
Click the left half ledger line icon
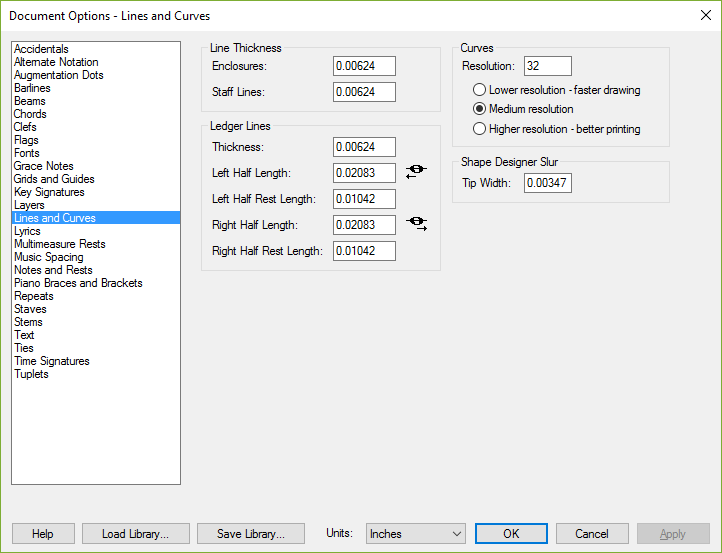416,172
